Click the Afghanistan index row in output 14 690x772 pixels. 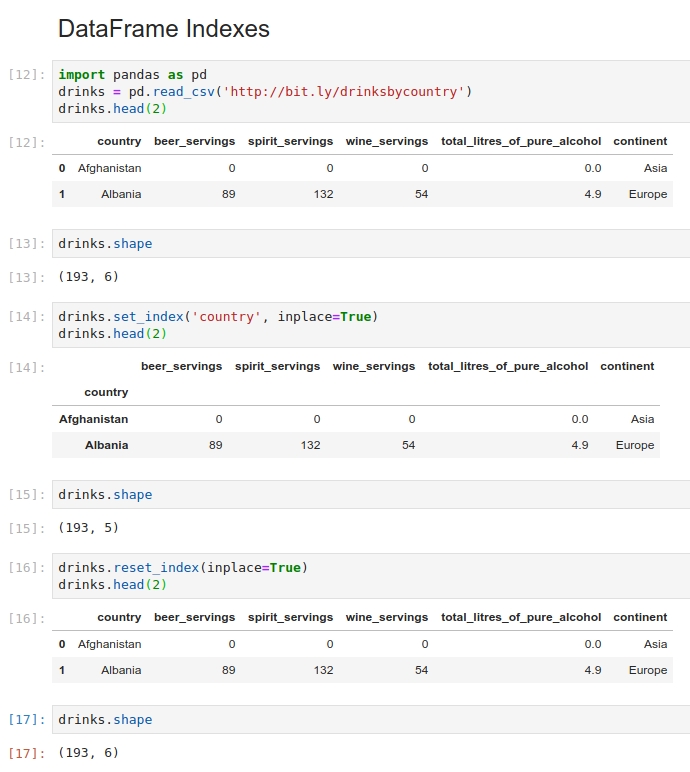(x=356, y=419)
